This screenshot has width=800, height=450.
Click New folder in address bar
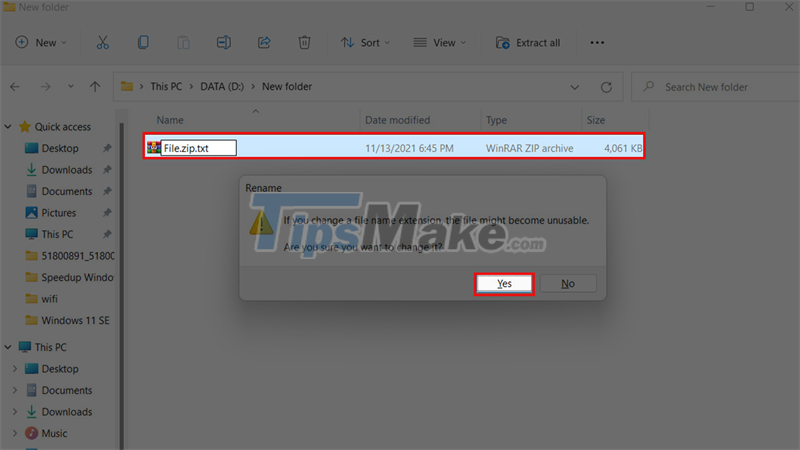(287, 87)
